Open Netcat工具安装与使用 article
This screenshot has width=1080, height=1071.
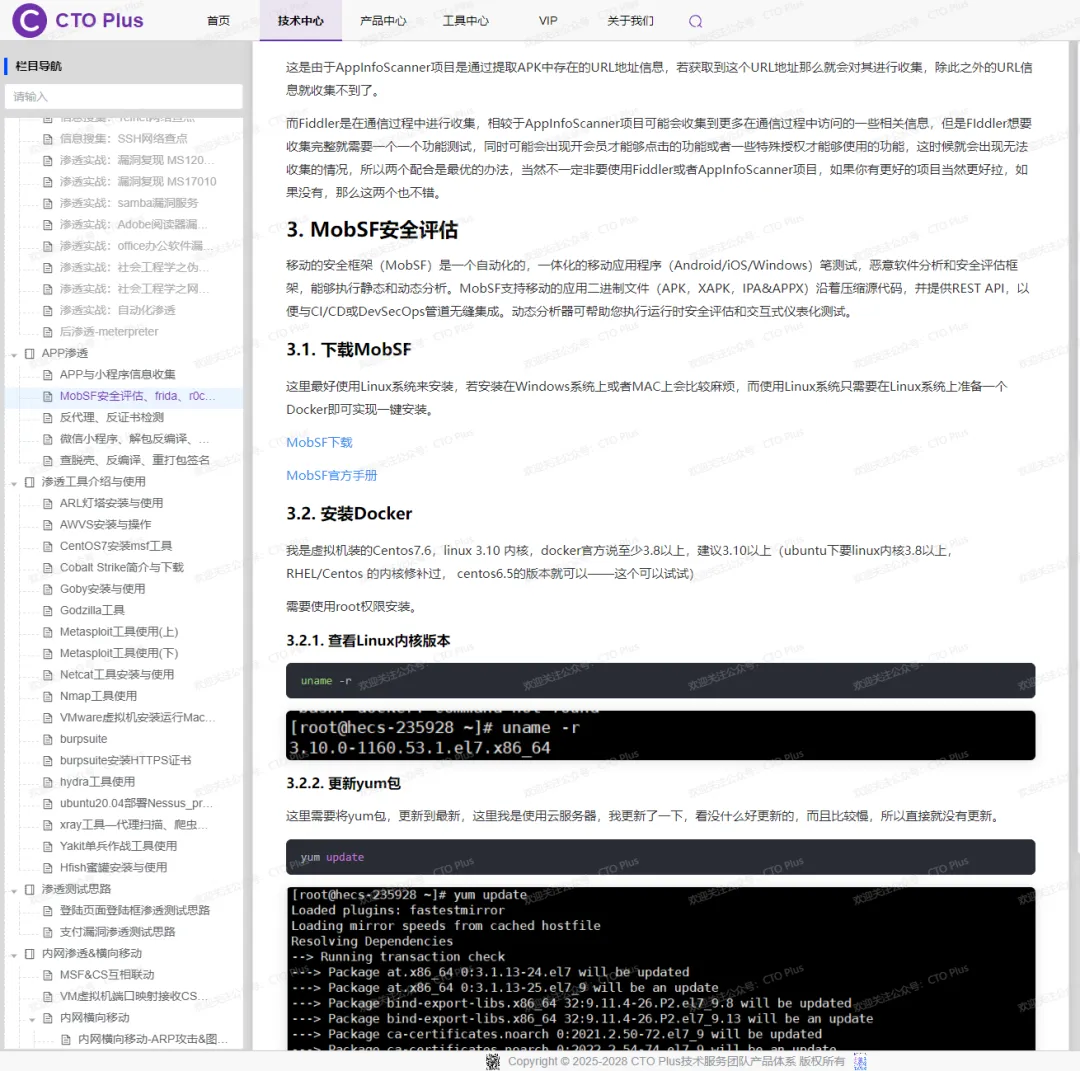(116, 674)
